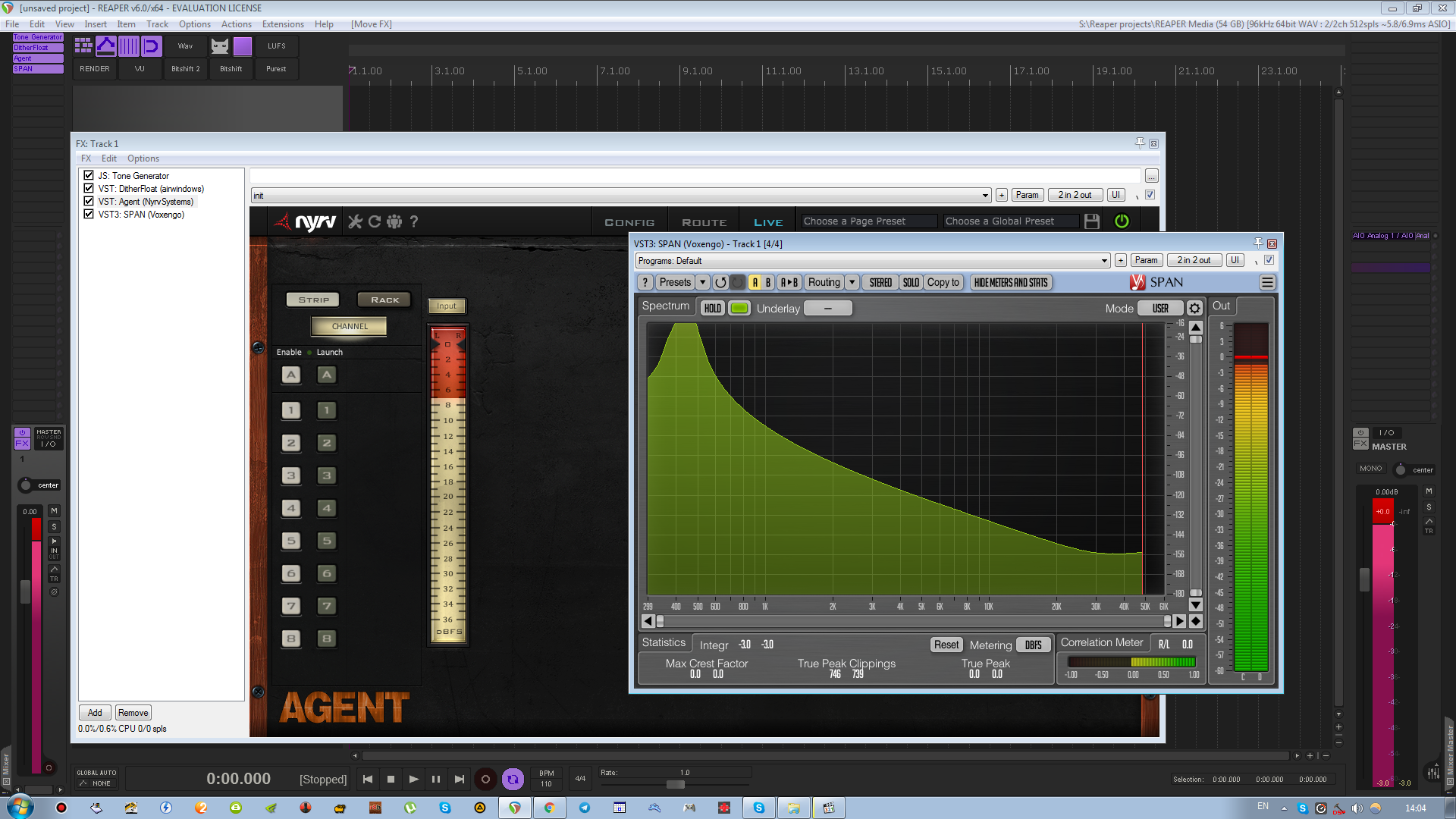
Task: Open Choose a Global Preset dropdown
Action: [1011, 221]
